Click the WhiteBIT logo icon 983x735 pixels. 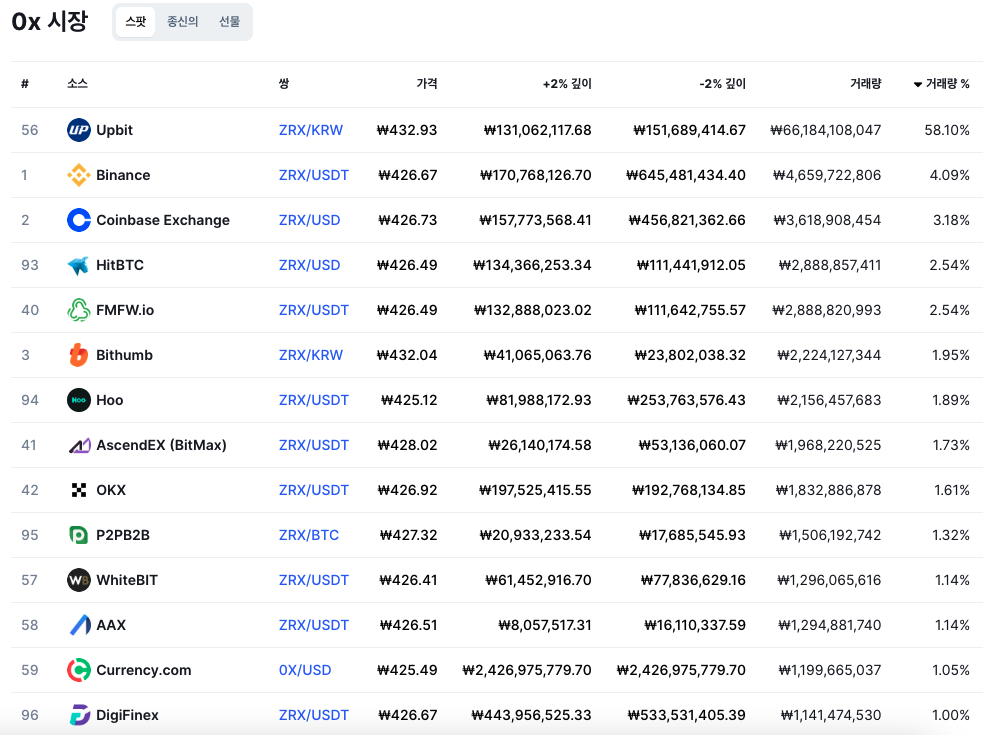tap(78, 580)
